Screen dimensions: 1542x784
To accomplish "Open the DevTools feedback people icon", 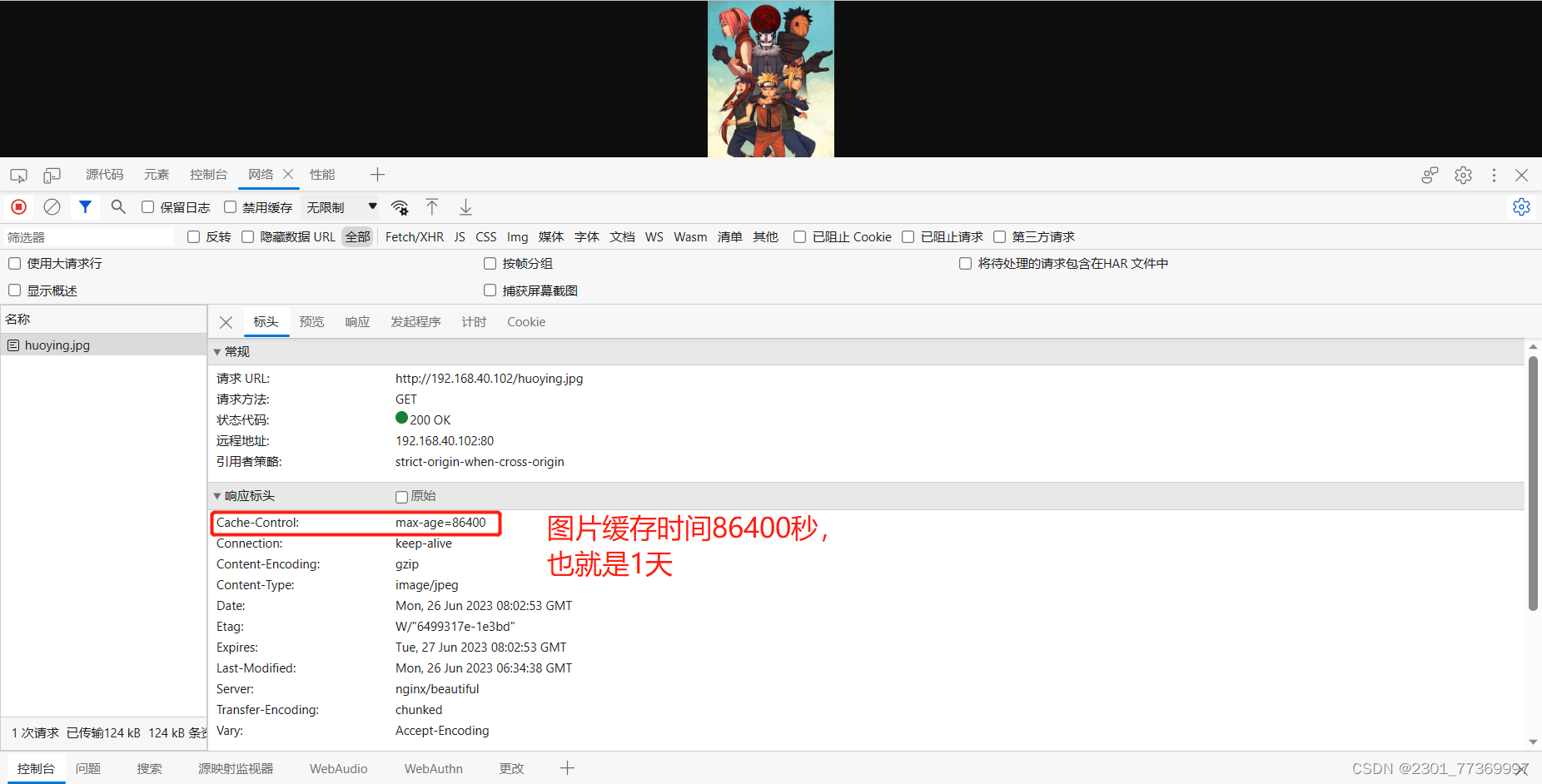I will 1430,175.
